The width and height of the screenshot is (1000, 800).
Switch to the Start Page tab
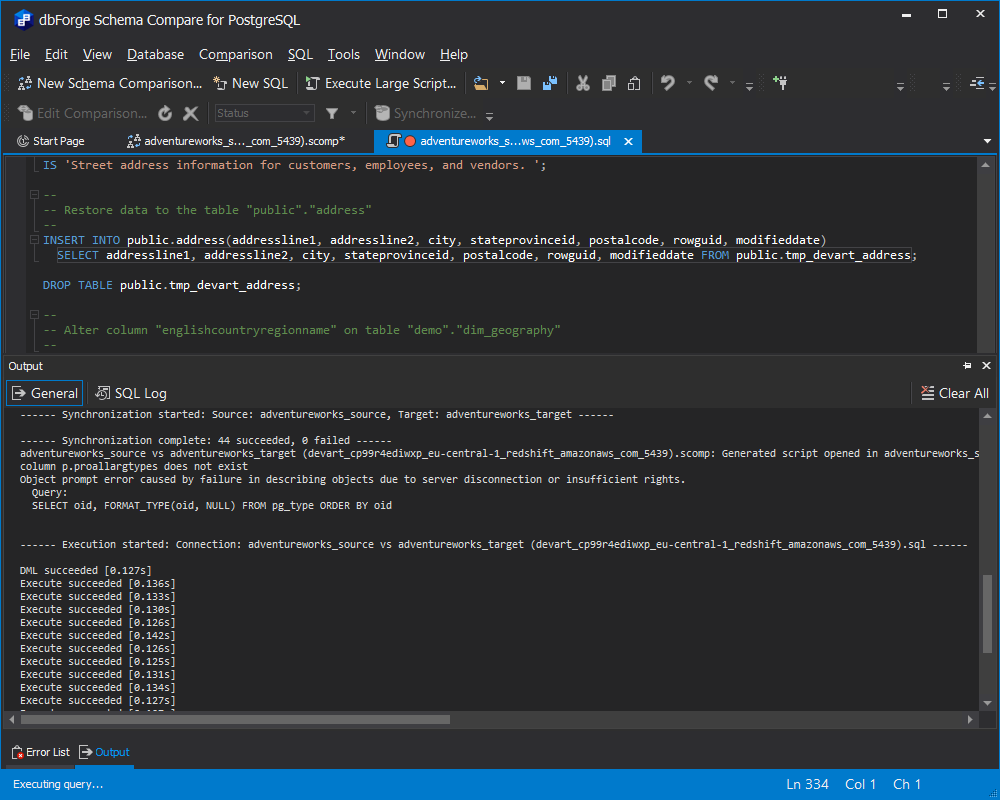[x=51, y=141]
